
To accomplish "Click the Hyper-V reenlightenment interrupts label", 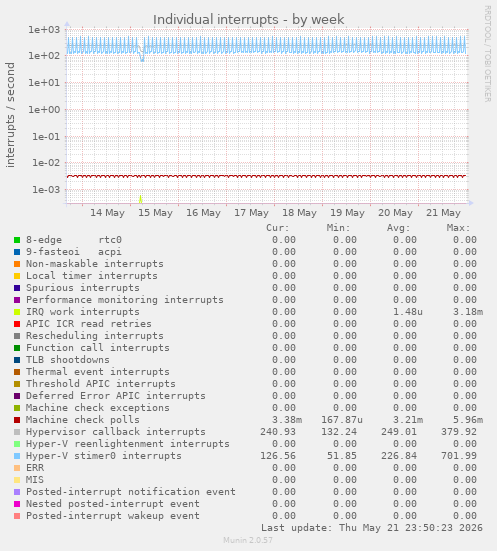I will [128, 444].
